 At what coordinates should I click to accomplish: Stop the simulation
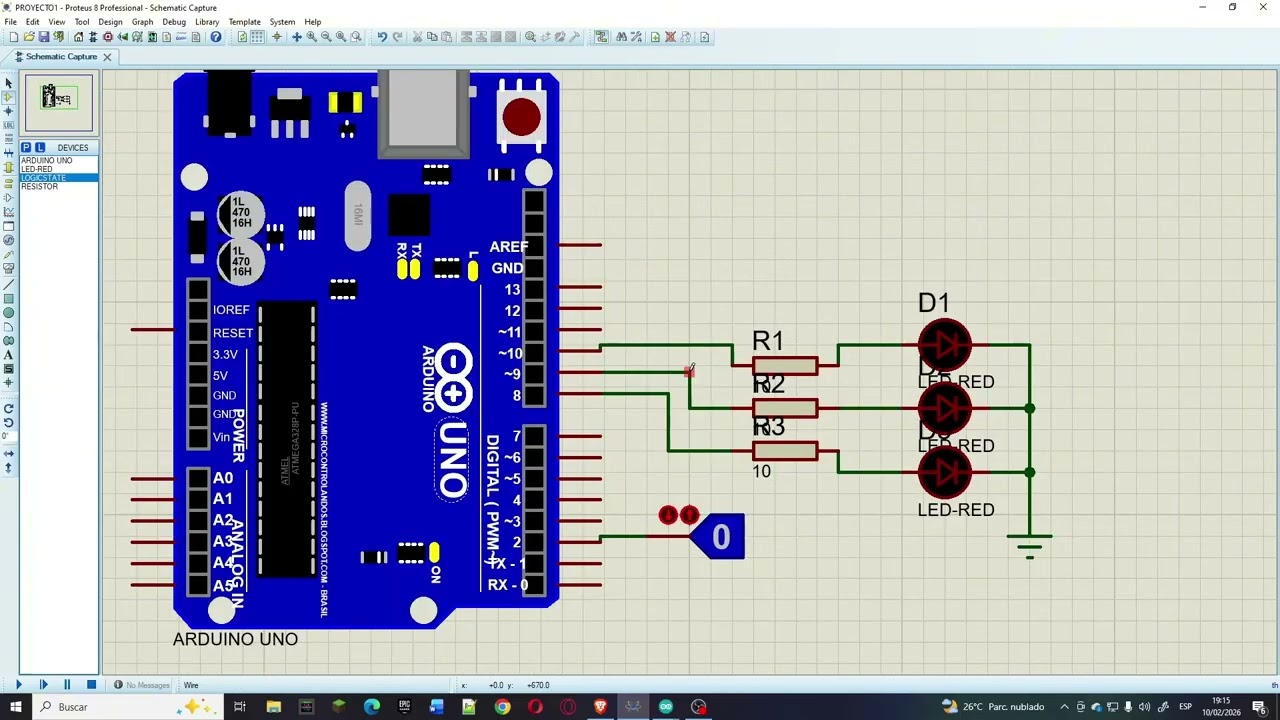tap(91, 685)
